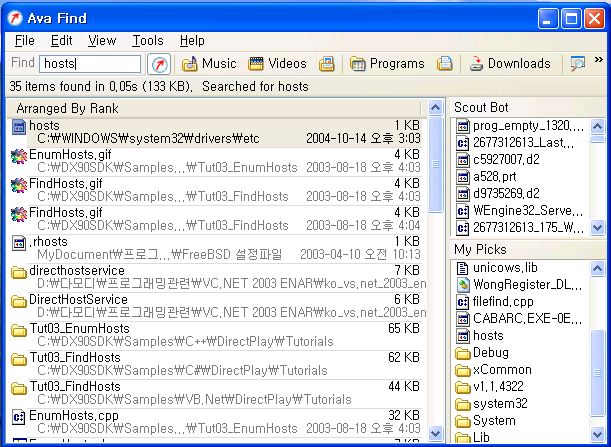Open the Programs quick search

coord(387,64)
